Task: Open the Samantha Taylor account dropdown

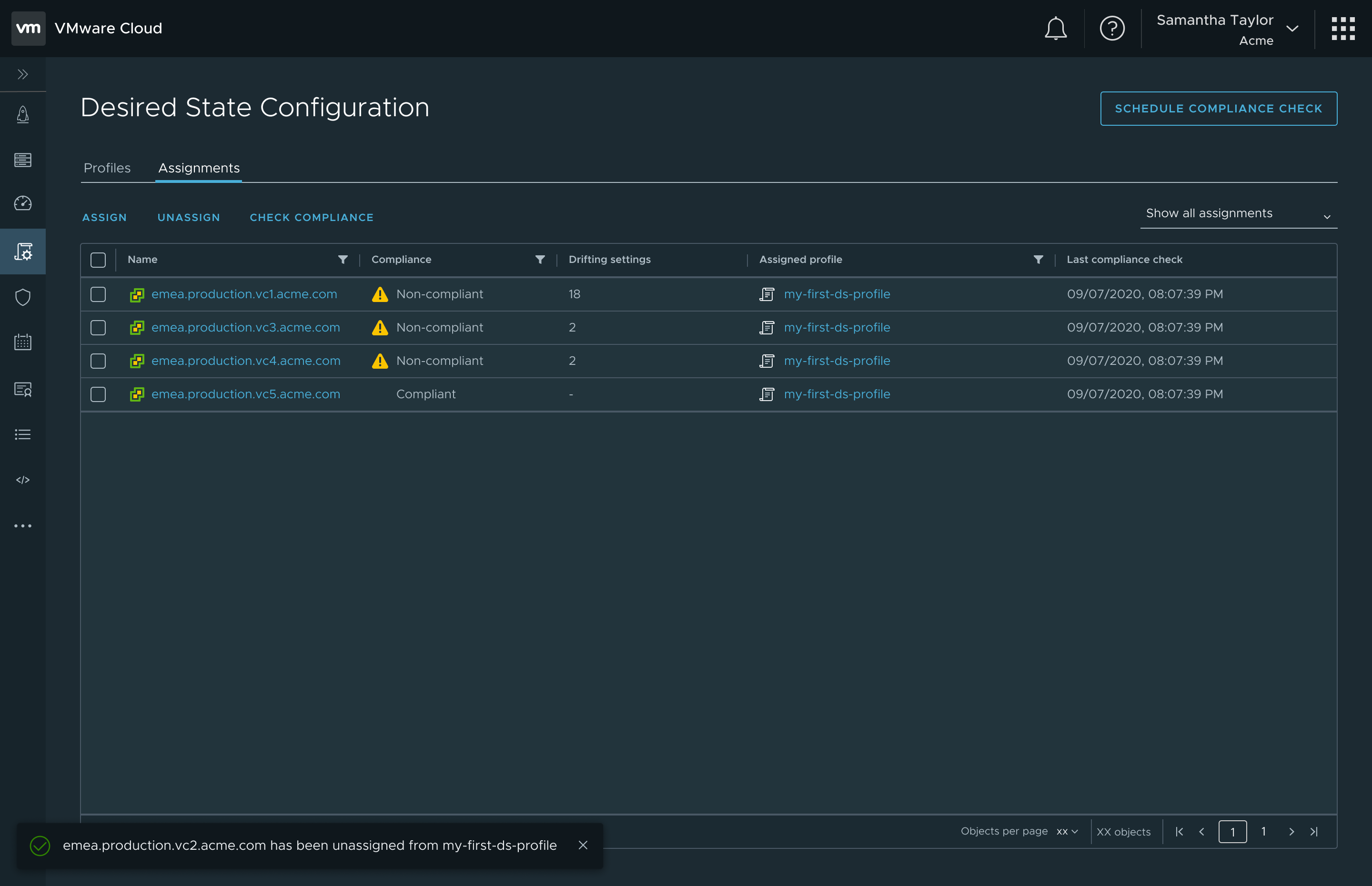Action: 1228,29
